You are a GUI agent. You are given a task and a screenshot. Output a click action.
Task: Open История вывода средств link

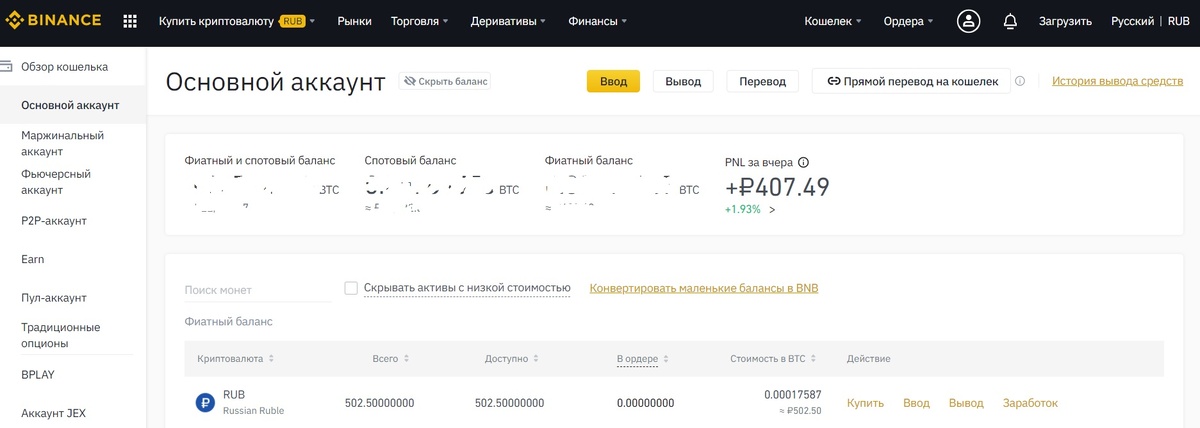coord(1117,81)
